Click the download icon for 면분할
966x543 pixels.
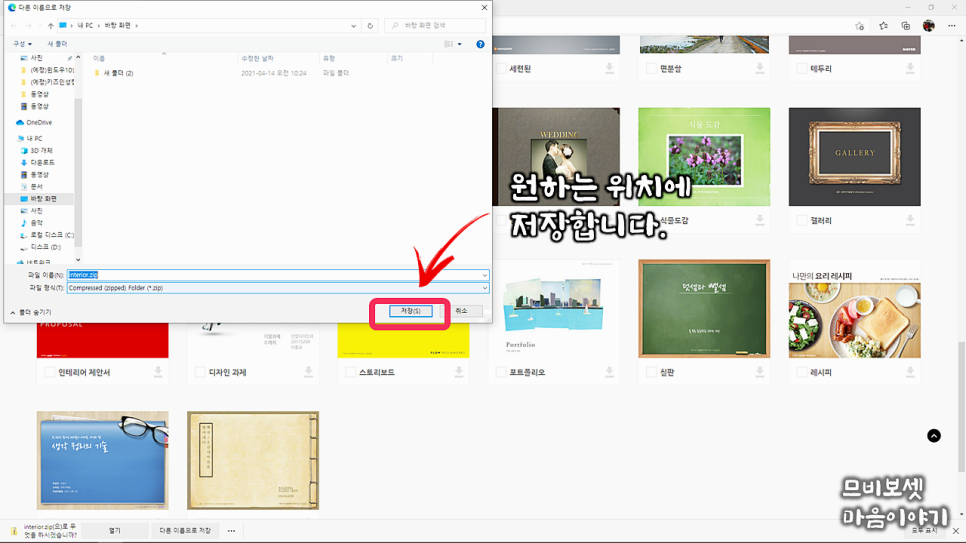pos(760,68)
